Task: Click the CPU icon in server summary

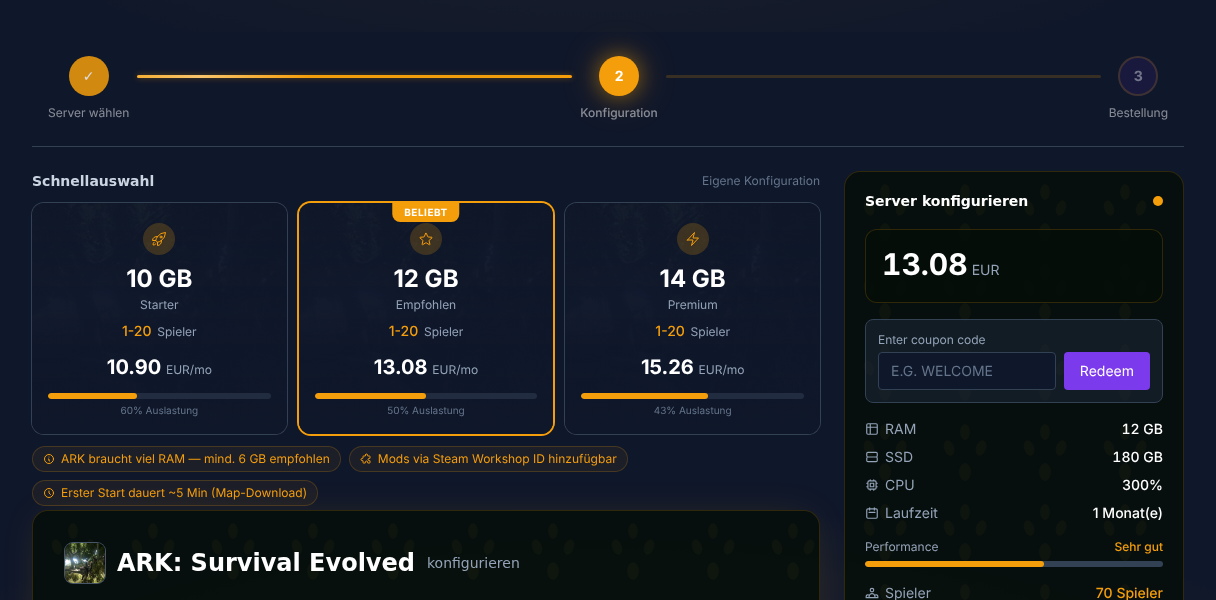Action: click(872, 485)
